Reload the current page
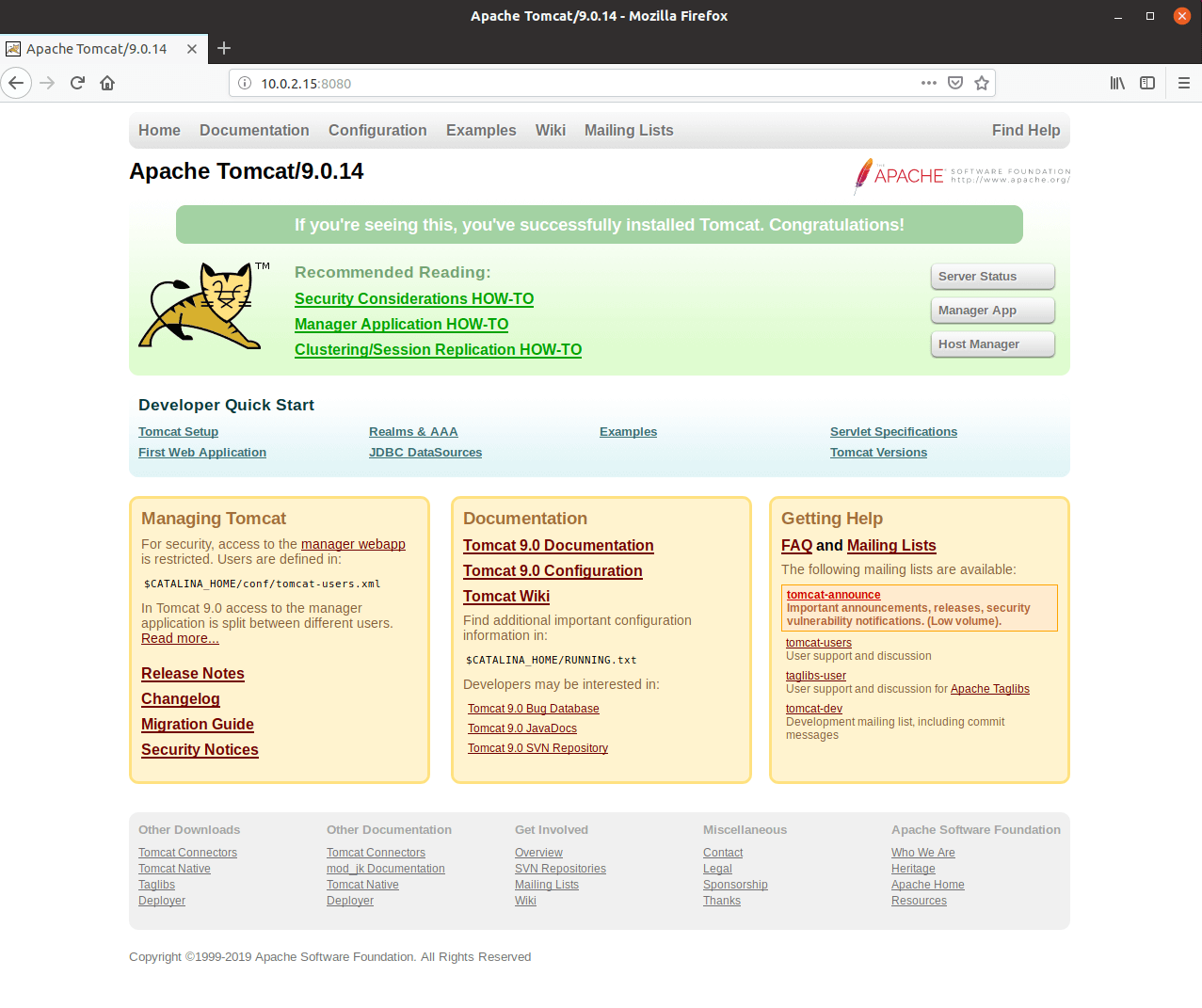 [78, 83]
